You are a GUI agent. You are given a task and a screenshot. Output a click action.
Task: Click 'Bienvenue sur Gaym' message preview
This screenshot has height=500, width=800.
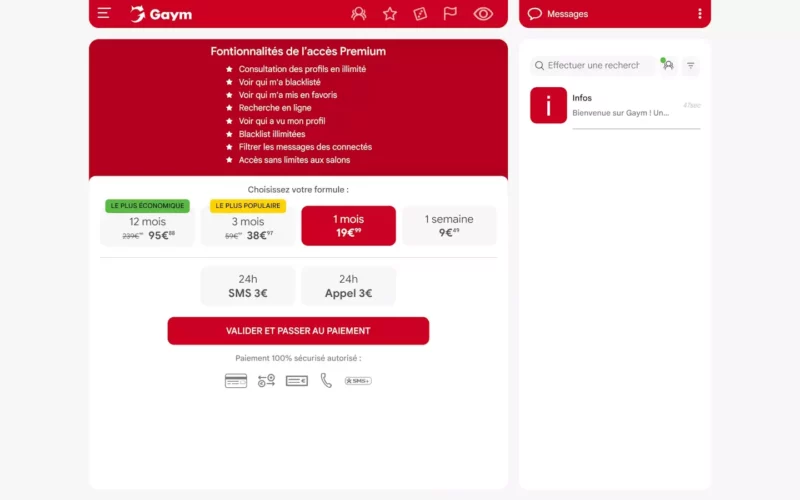click(x=620, y=113)
